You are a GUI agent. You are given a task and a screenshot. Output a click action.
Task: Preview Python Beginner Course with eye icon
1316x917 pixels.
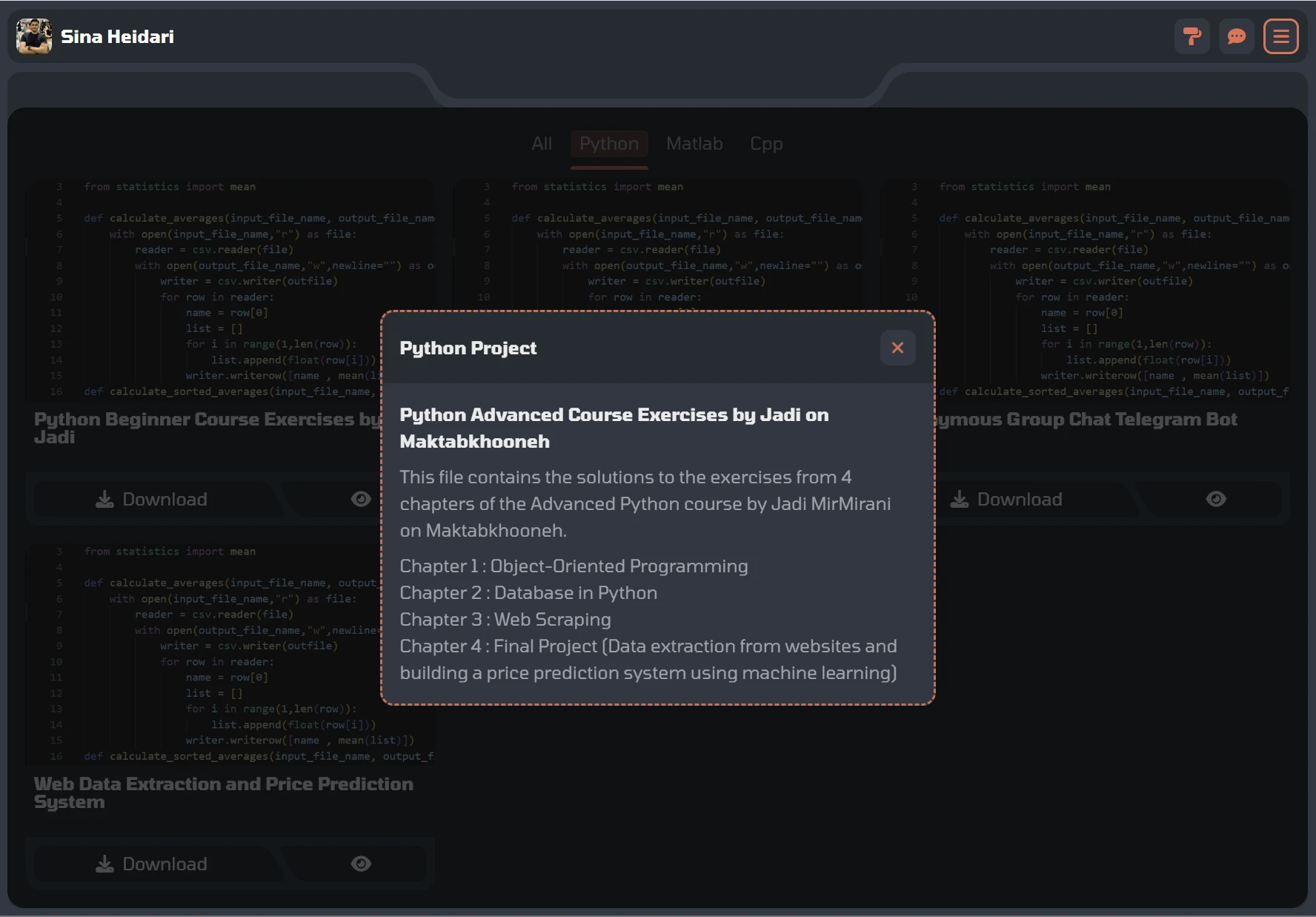pyautogui.click(x=361, y=499)
